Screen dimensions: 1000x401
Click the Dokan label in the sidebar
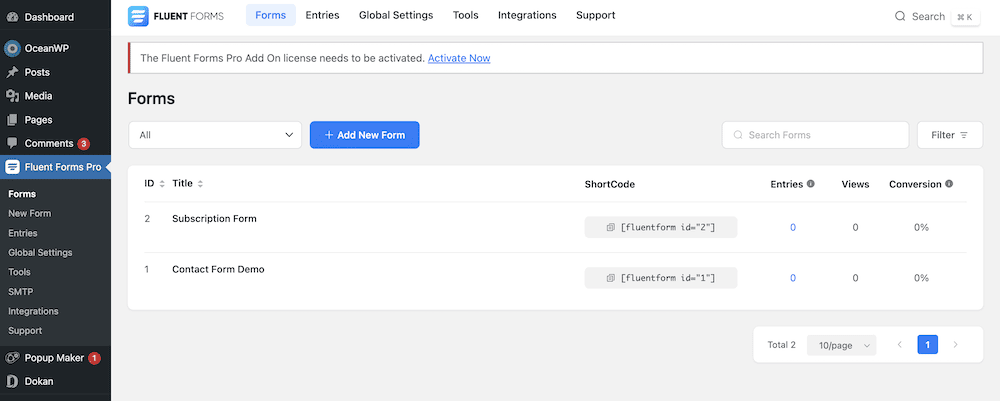click(39, 382)
